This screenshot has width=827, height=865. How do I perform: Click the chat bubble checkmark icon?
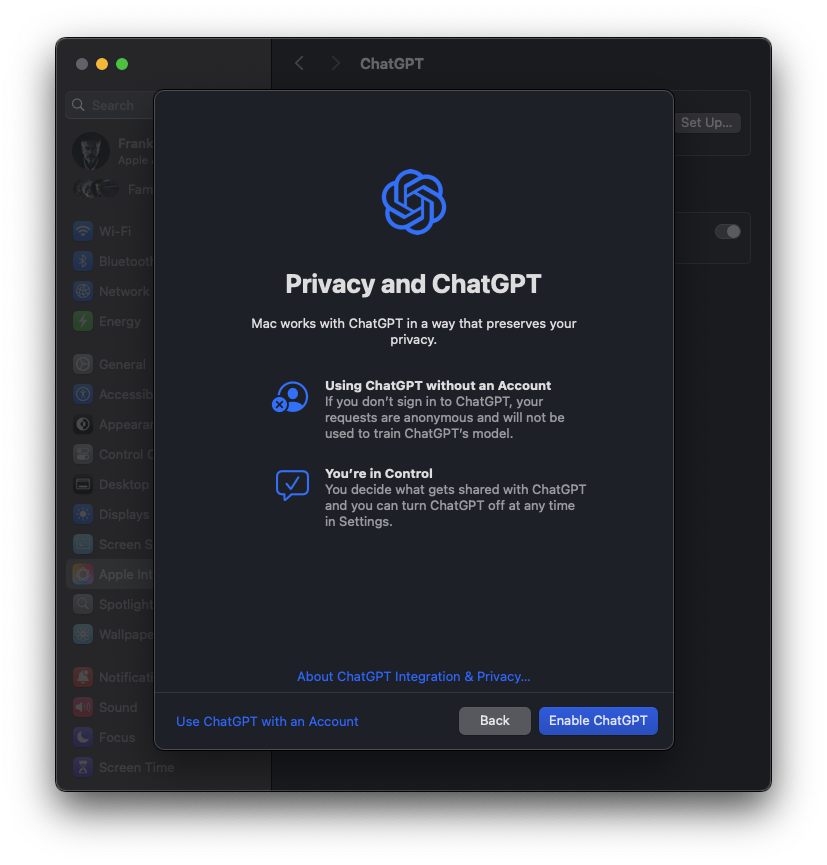[x=292, y=485]
